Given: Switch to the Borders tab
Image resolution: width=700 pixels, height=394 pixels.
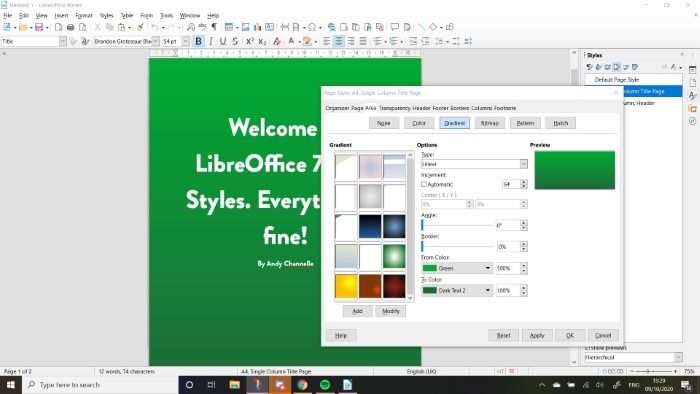Looking at the screenshot, I should click(459, 108).
